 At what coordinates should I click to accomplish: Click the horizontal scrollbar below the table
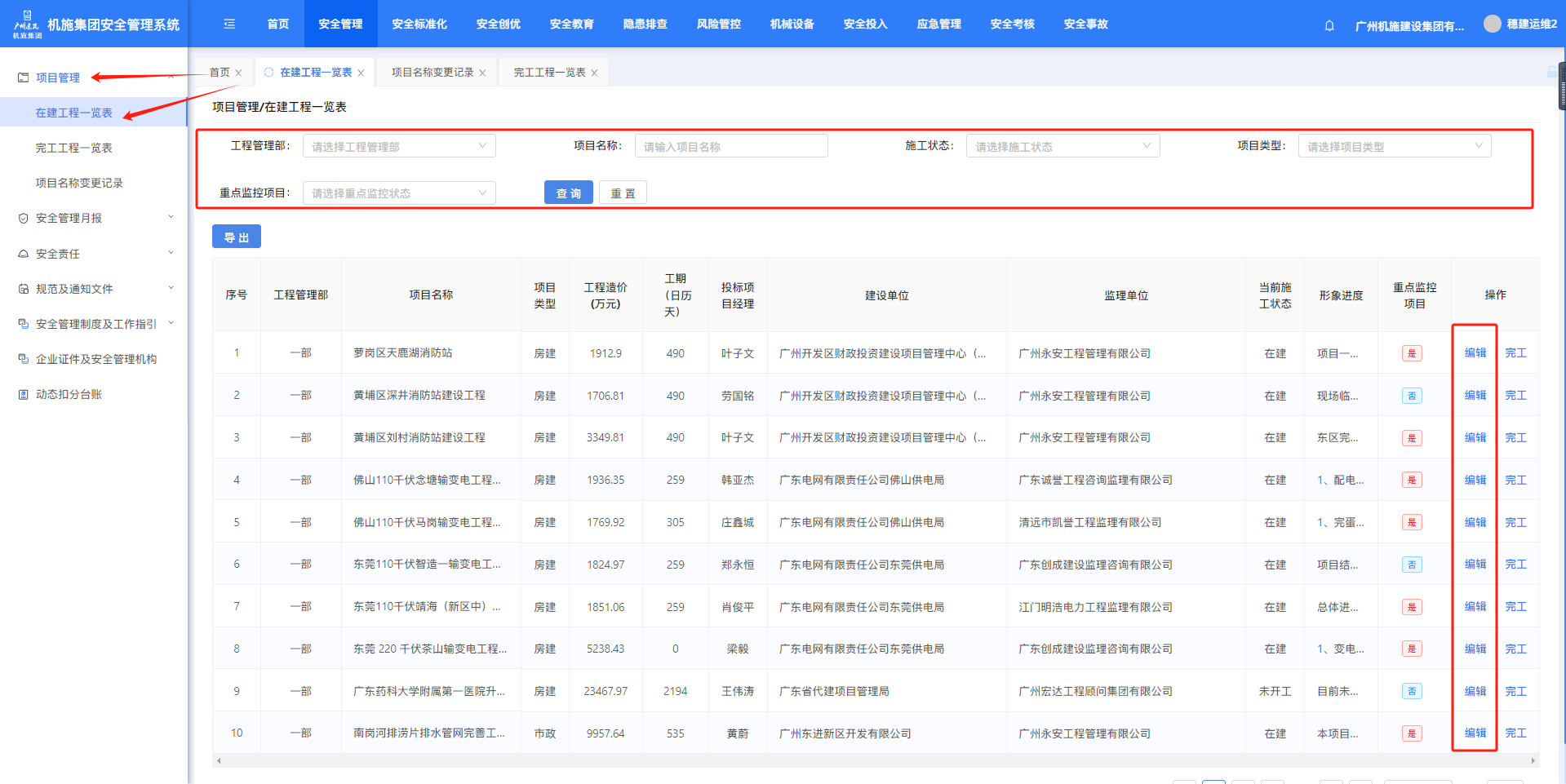click(875, 760)
